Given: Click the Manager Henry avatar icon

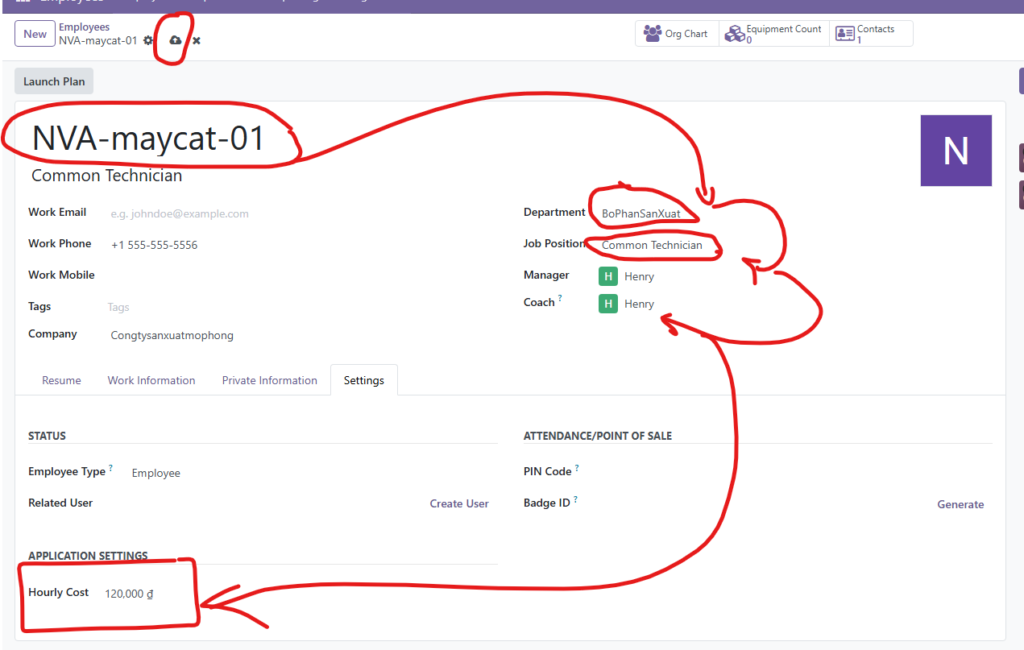Looking at the screenshot, I should (x=608, y=276).
